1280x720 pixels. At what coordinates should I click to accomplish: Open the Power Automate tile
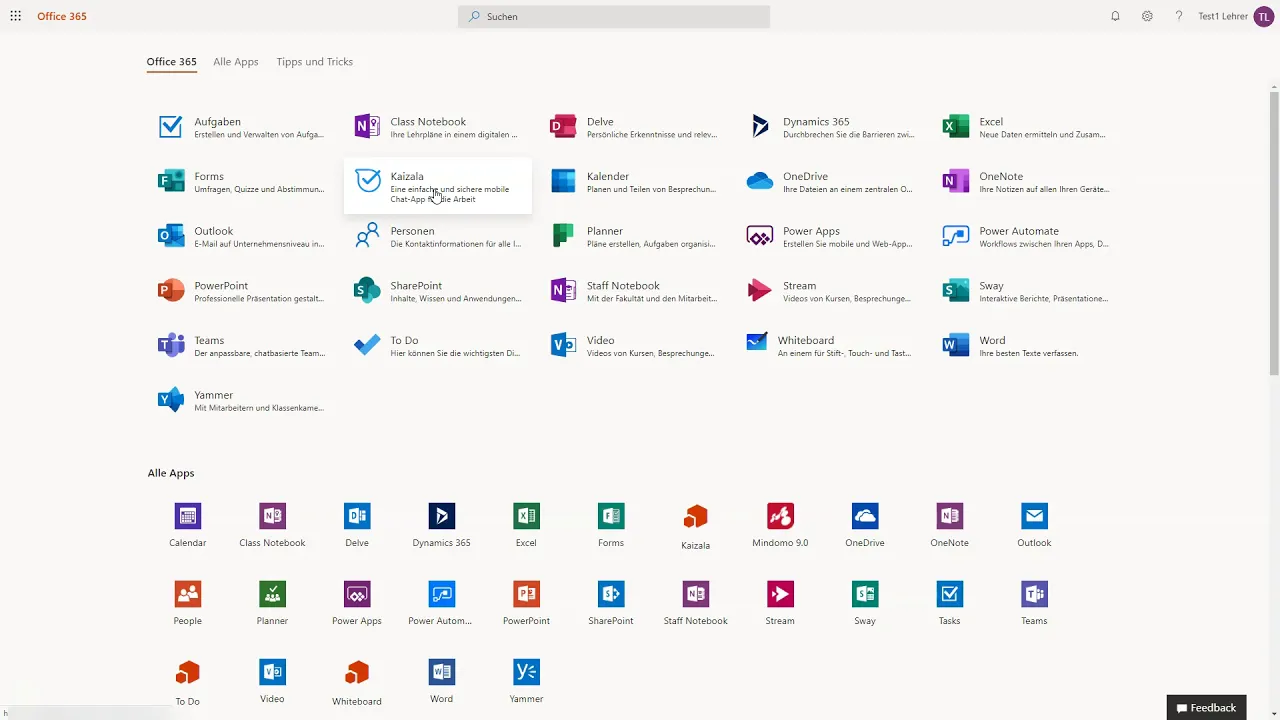tap(1026, 237)
